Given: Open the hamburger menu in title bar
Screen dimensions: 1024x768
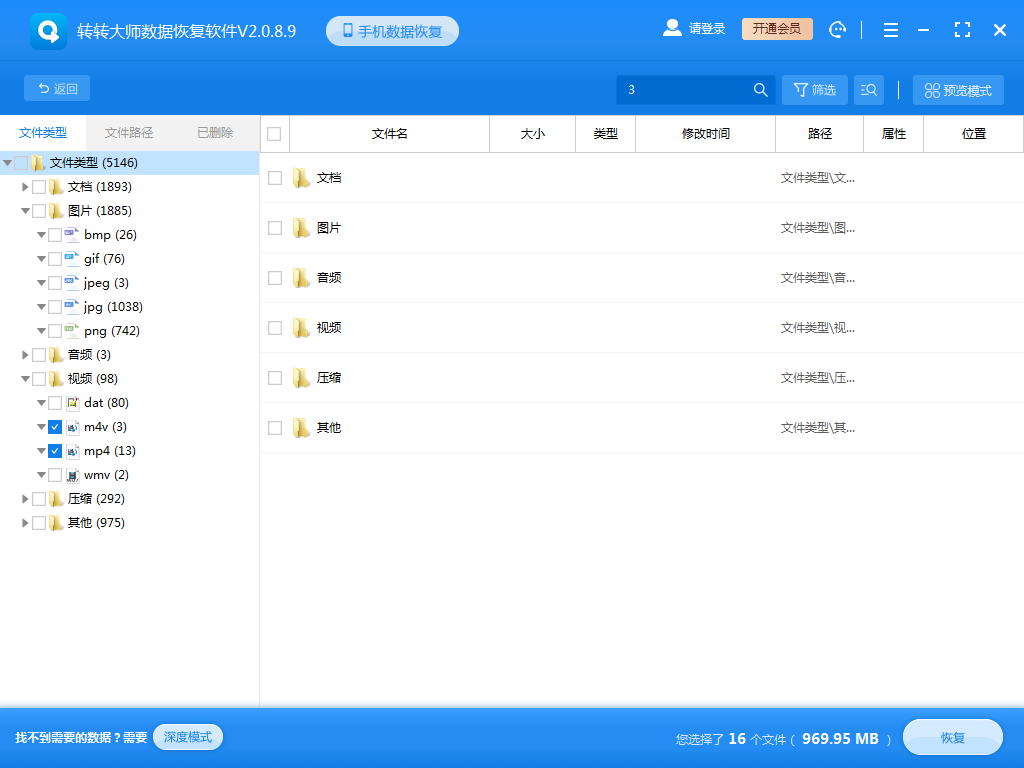Looking at the screenshot, I should tap(890, 30).
